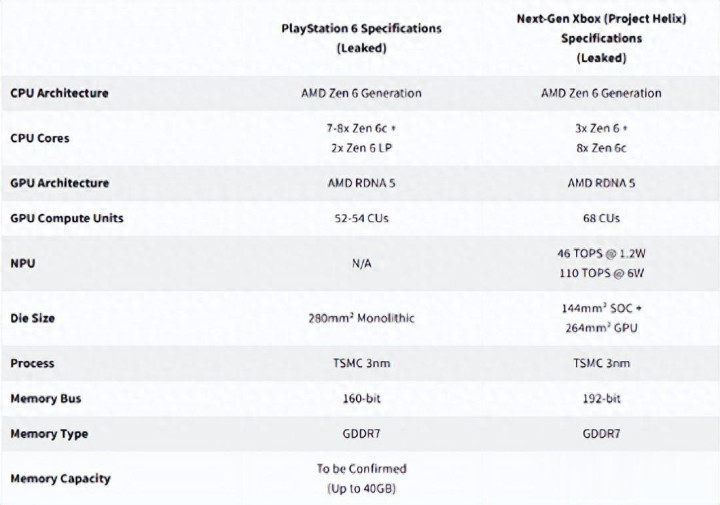Click the 46 TOPS @ 1.2W cell
The height and width of the screenshot is (505, 720).
point(601,254)
